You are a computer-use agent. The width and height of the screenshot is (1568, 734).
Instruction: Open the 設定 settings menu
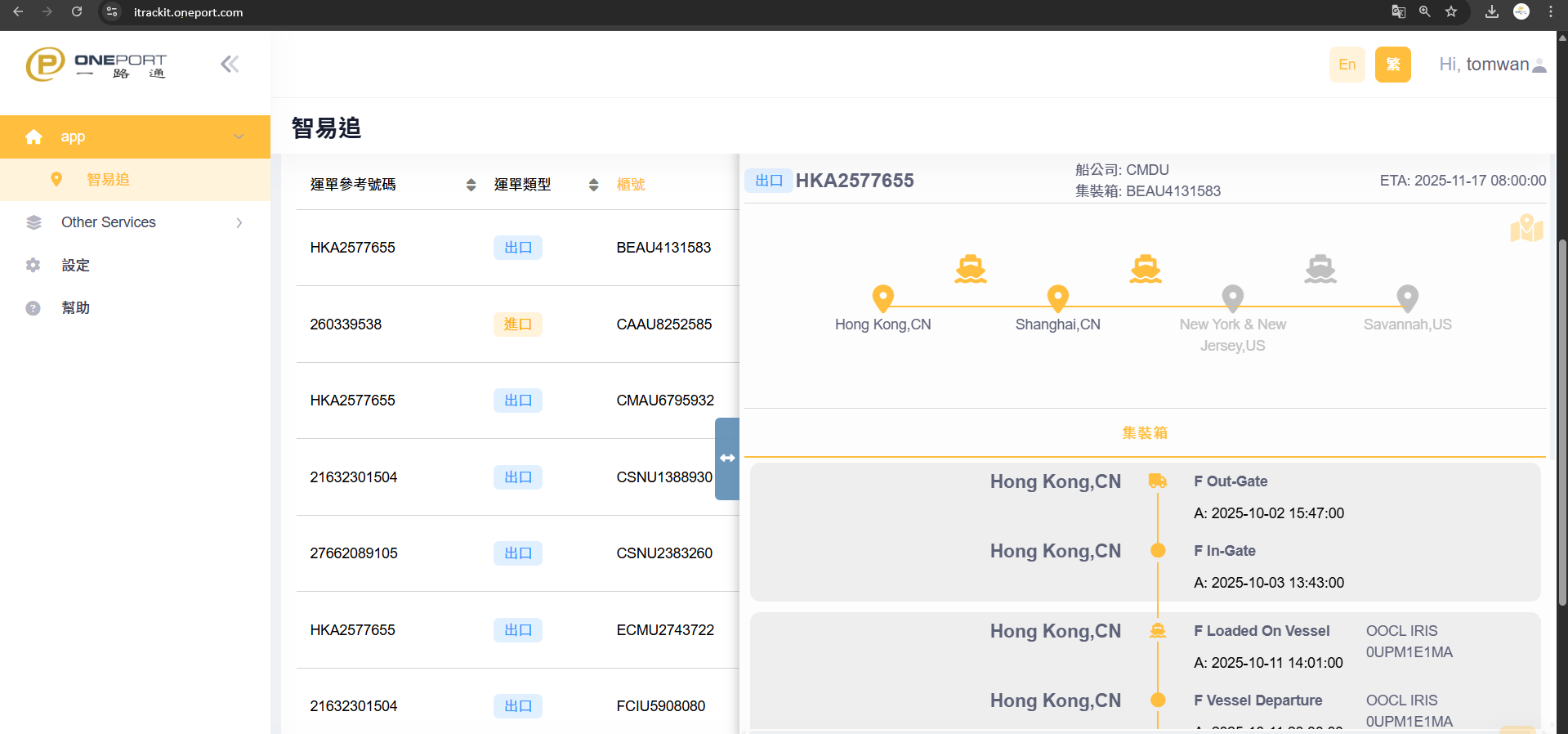point(76,266)
